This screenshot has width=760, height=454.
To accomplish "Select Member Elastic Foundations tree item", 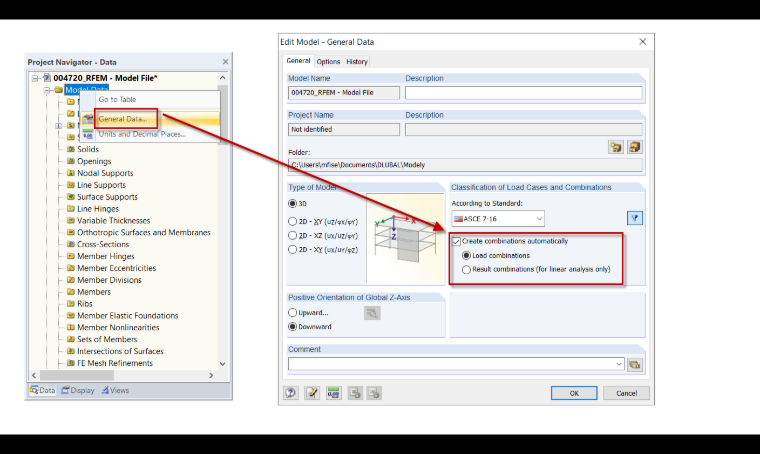I will point(127,315).
